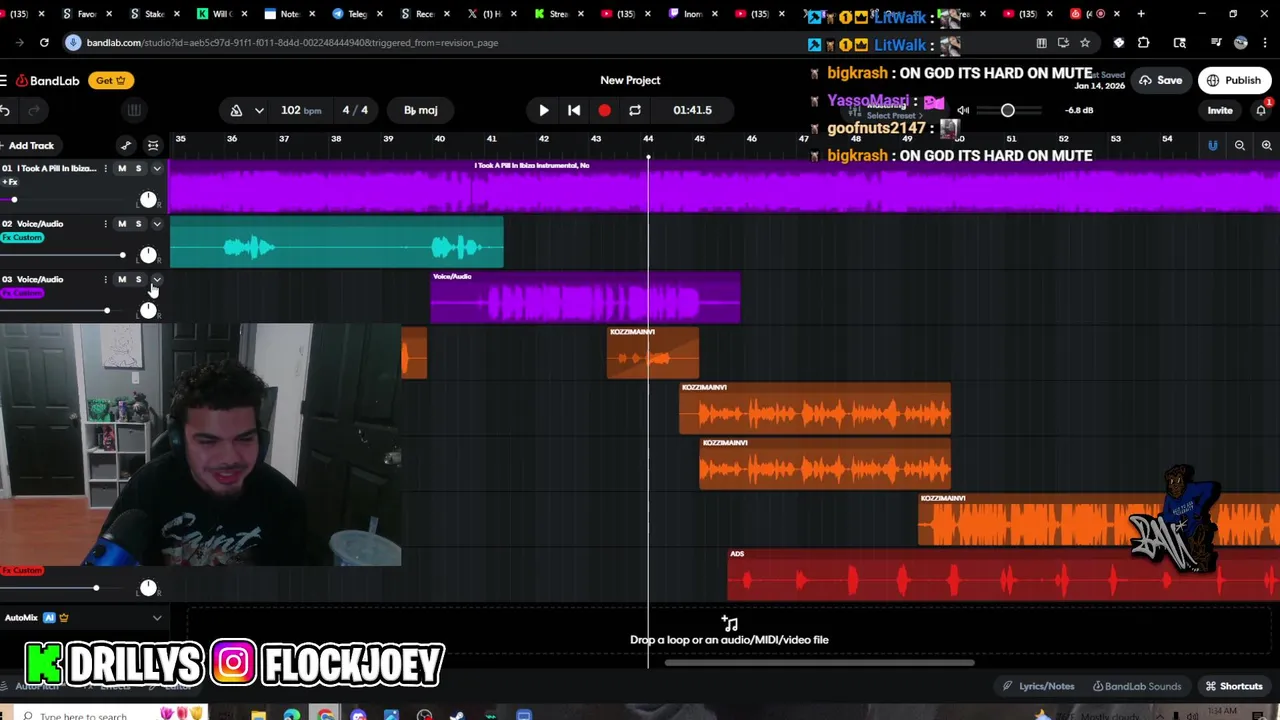The width and height of the screenshot is (1280, 720).
Task: Solo track 01 I Took A Pill In Ibiza
Action: (138, 168)
